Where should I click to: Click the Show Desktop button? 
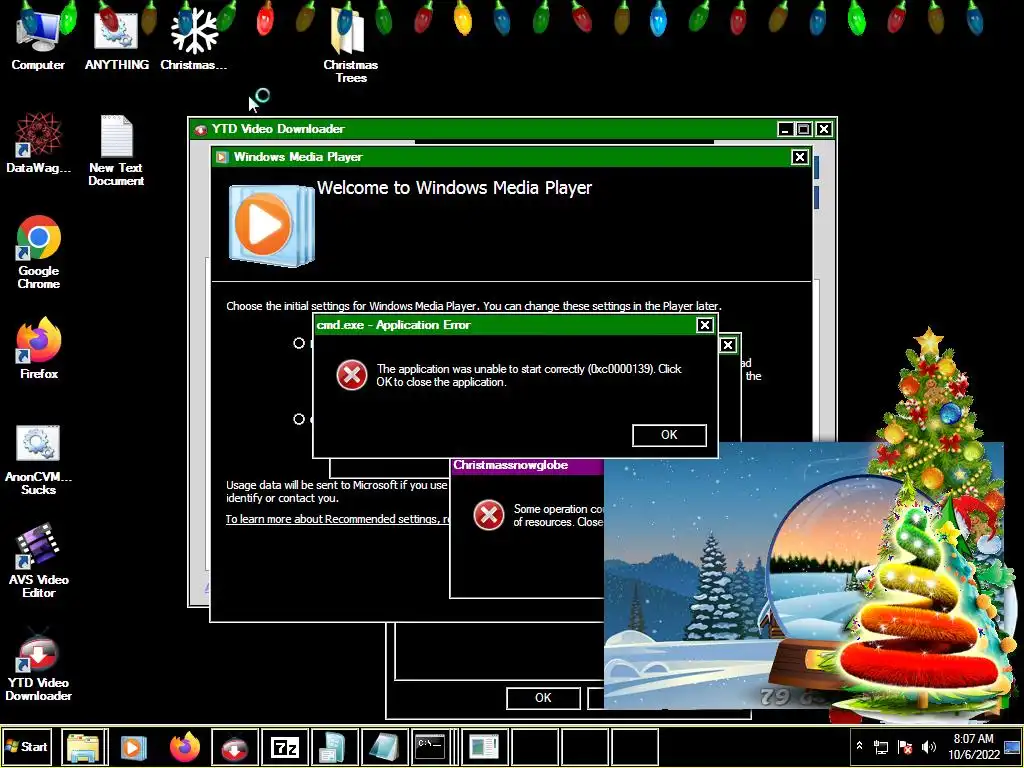(x=1013, y=746)
